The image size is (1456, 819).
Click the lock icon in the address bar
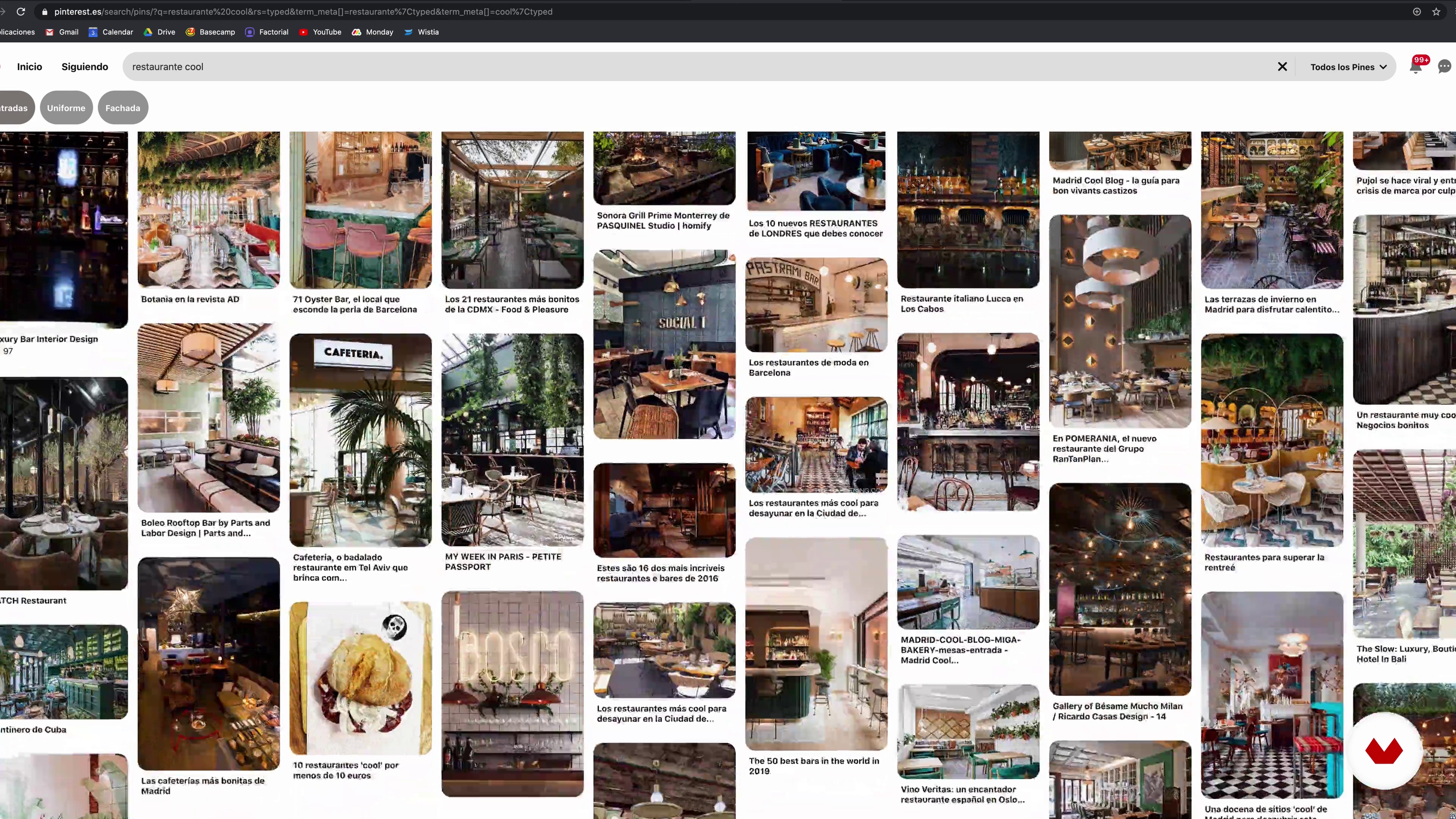click(x=45, y=12)
